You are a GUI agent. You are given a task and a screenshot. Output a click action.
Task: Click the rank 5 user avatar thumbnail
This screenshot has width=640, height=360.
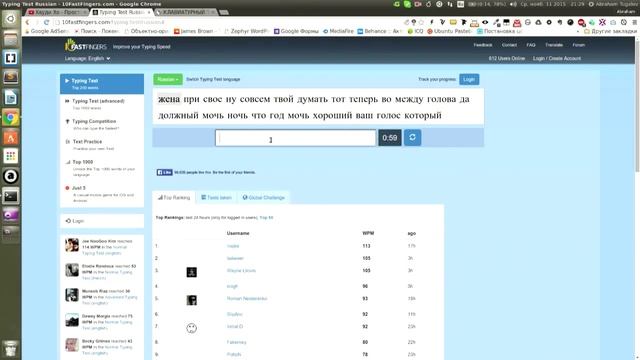191,300
